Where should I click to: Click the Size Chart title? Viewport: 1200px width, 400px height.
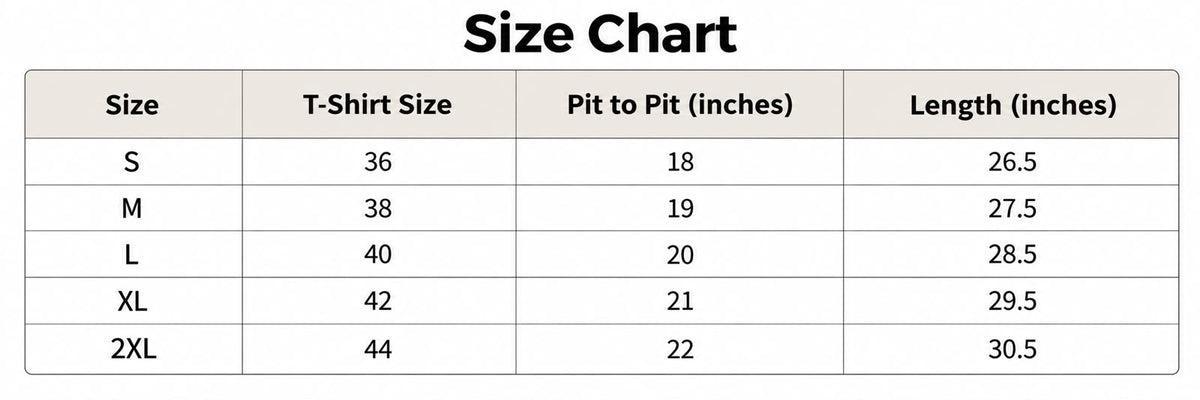[600, 36]
